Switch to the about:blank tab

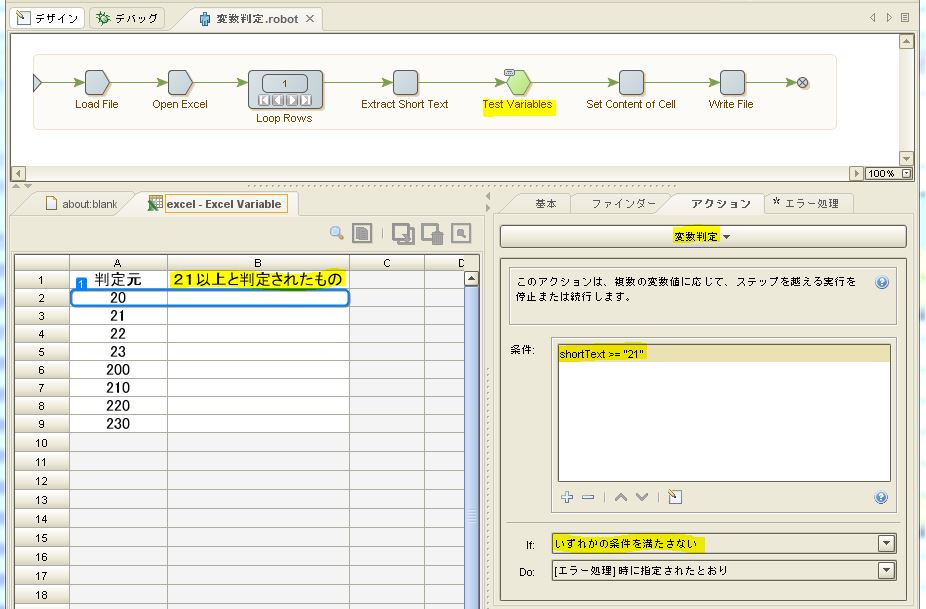coord(81,204)
